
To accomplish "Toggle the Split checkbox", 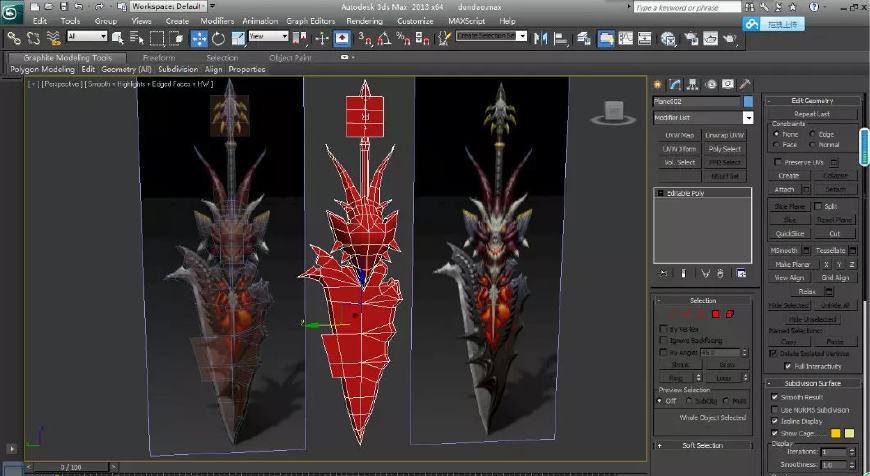I will [x=818, y=206].
